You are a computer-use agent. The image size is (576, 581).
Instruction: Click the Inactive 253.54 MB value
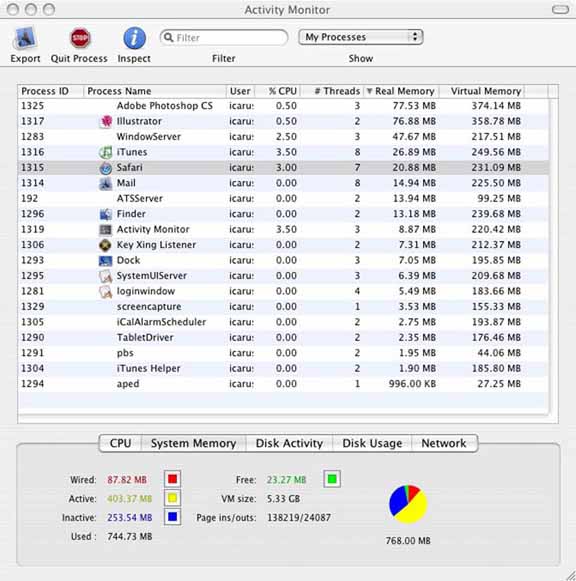click(130, 518)
